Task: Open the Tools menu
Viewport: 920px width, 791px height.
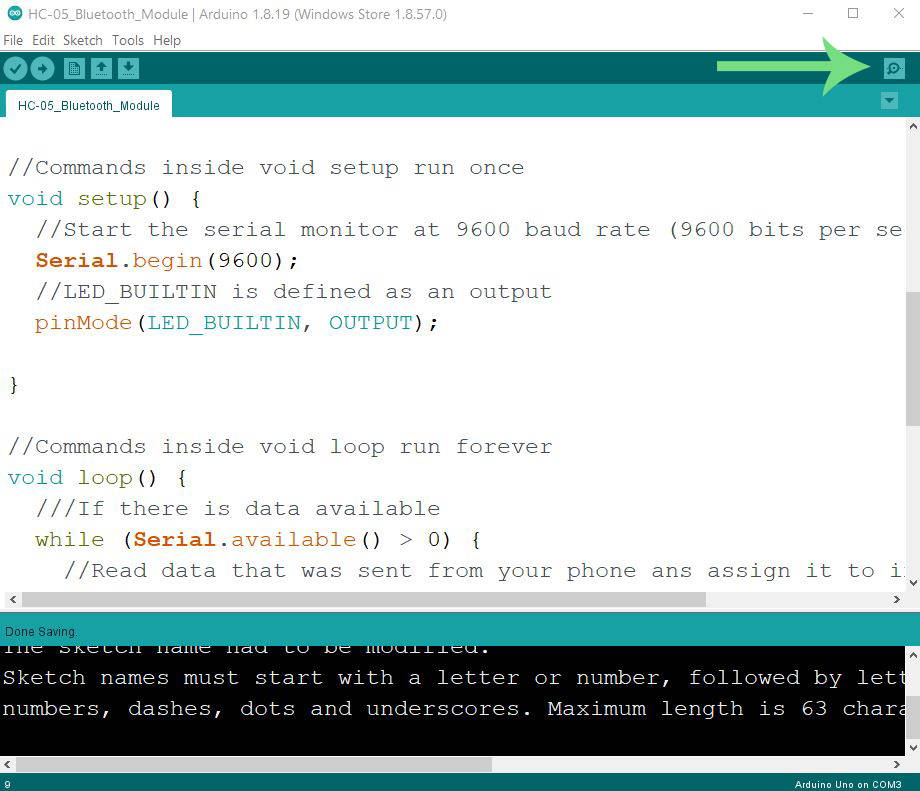Action: pyautogui.click(x=128, y=40)
